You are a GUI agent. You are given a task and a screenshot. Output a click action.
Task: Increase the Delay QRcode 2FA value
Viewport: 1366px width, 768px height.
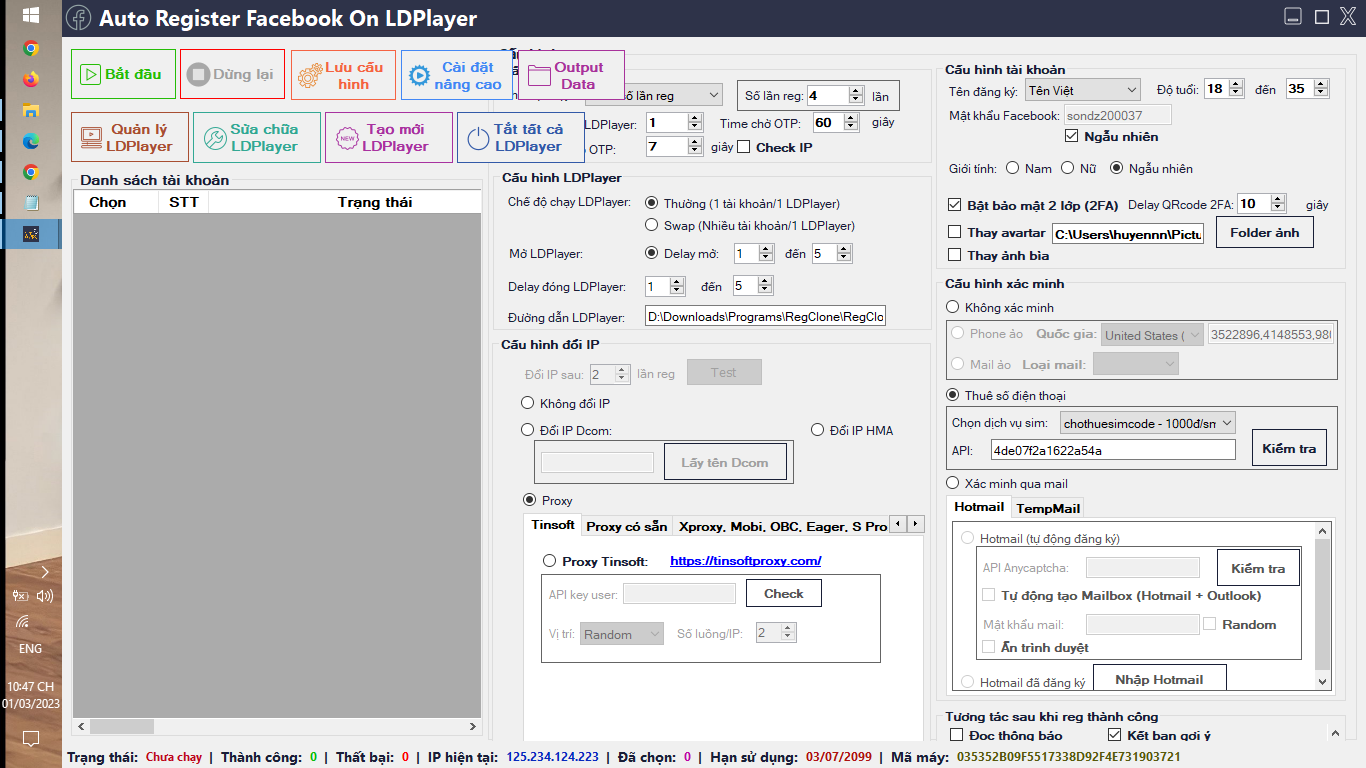coord(1278,199)
